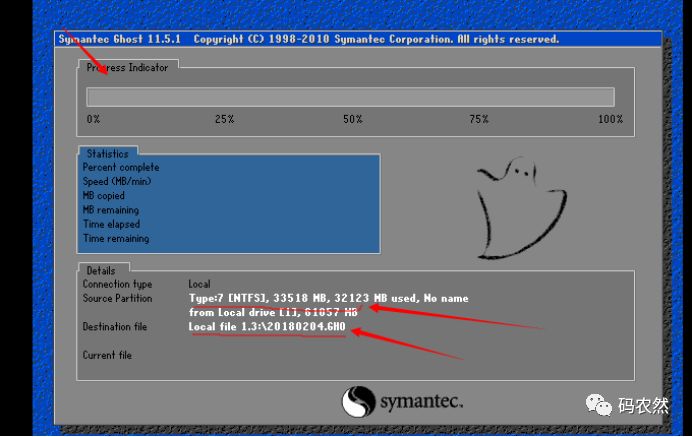Image resolution: width=692 pixels, height=437 pixels.
Task: Click the progress bar in Progress Indicator
Action: point(350,97)
